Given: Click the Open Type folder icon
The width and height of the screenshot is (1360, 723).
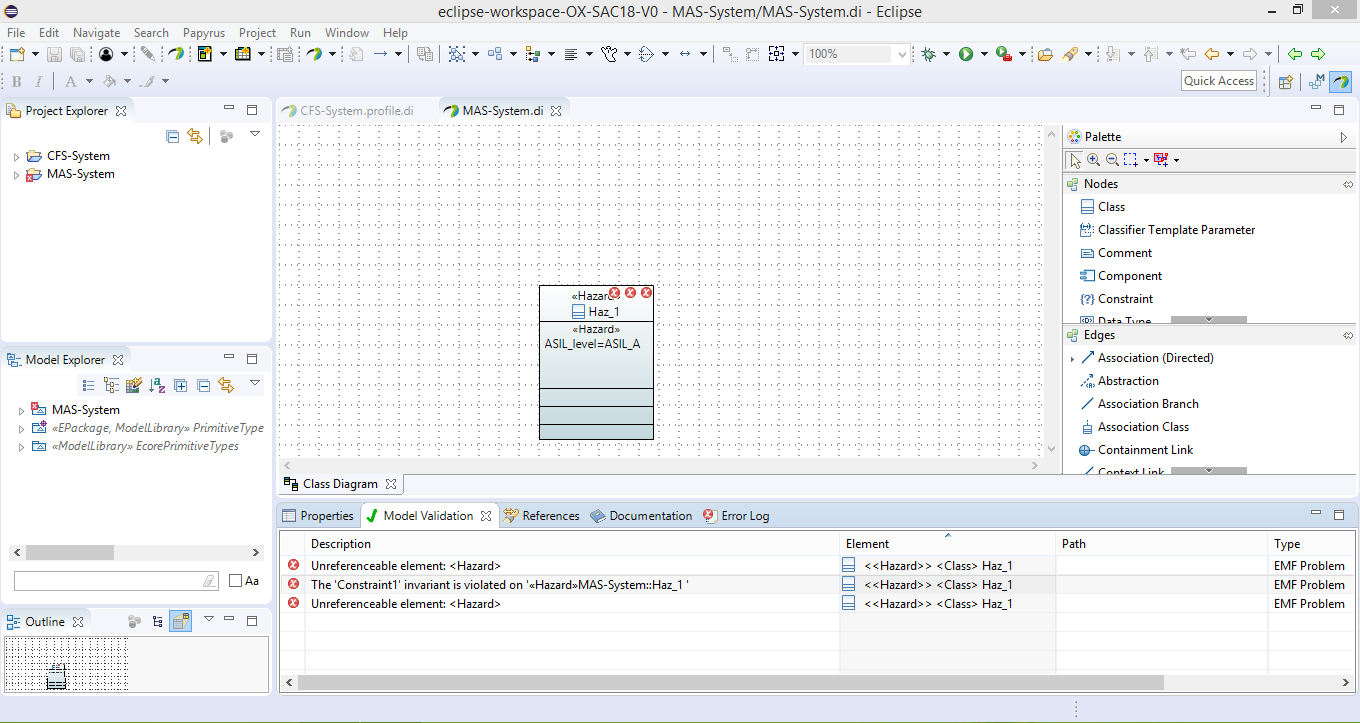Looking at the screenshot, I should click(1045, 54).
